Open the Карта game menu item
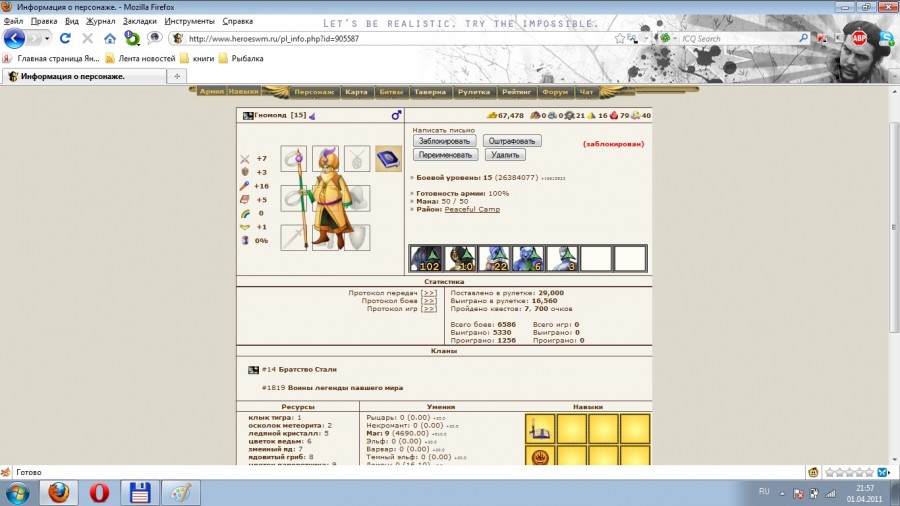The height and width of the screenshot is (506, 900). [356, 92]
